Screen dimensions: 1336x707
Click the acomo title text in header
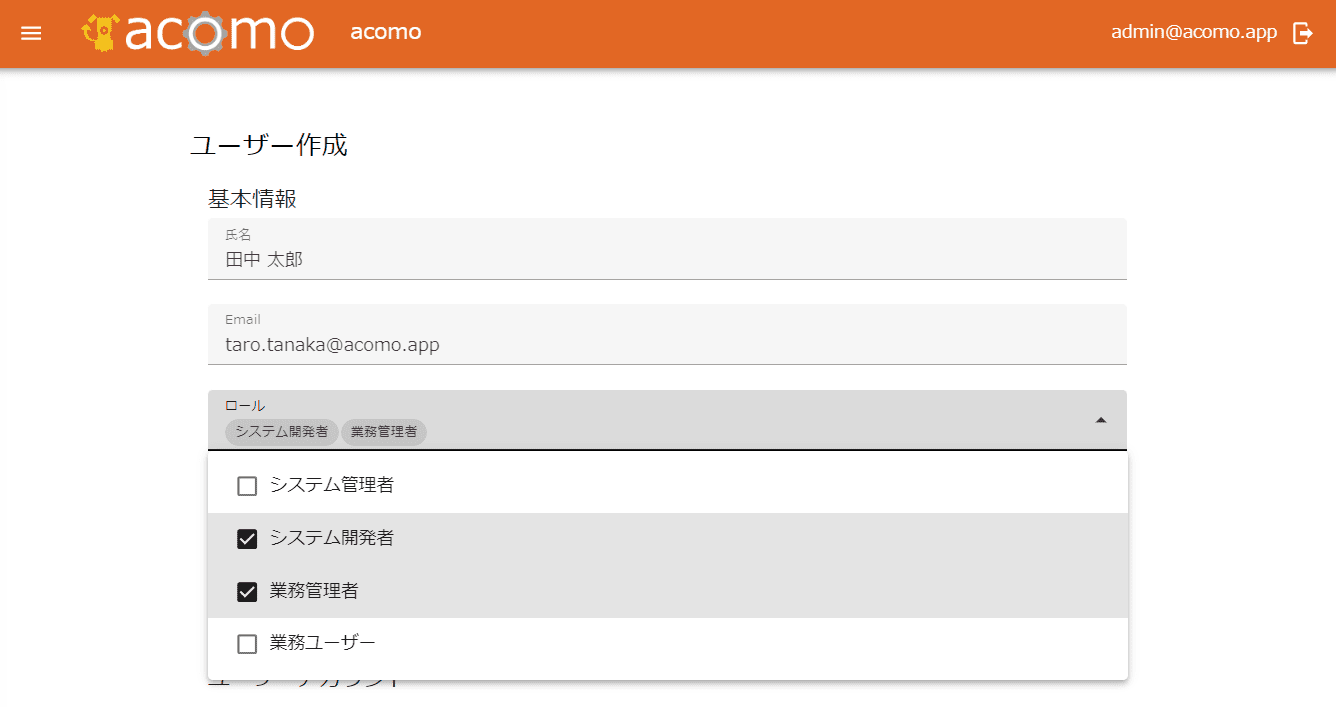tap(386, 32)
